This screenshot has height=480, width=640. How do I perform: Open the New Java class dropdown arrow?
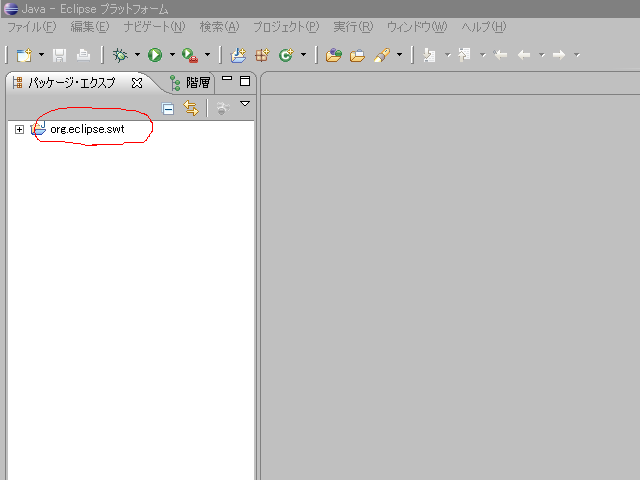[303, 54]
